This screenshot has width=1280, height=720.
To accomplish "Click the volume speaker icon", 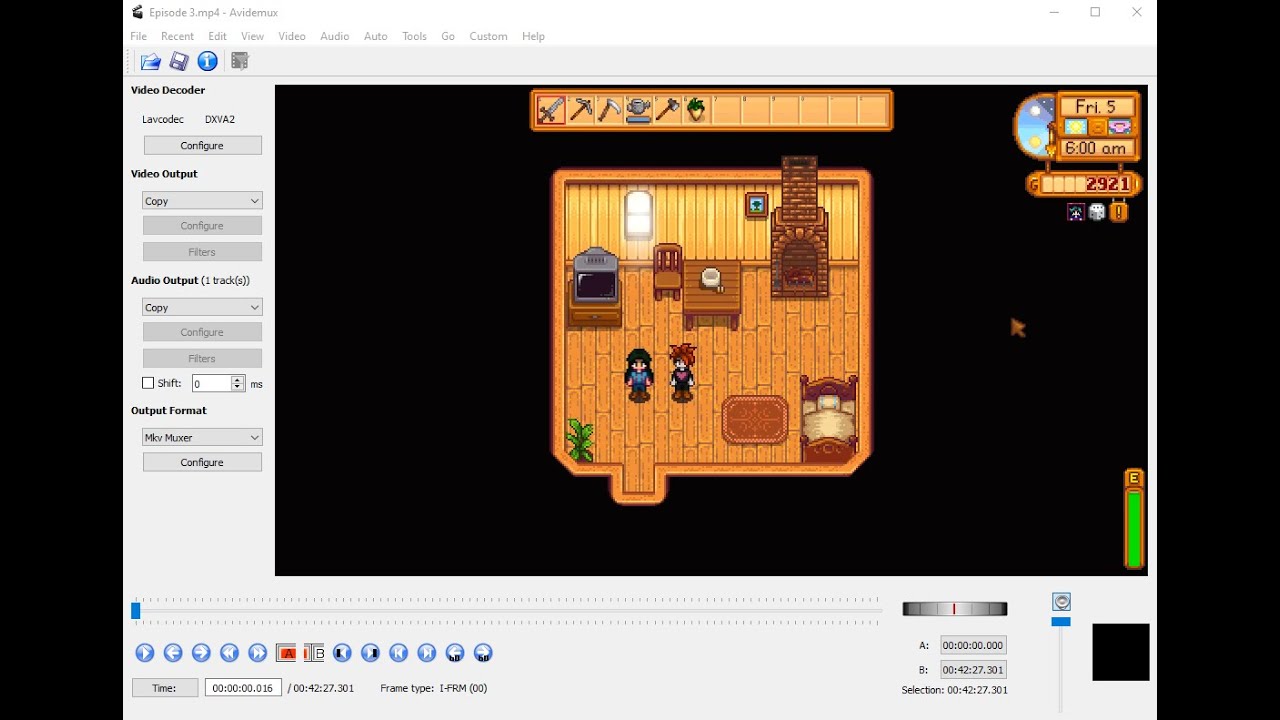I will (1062, 601).
